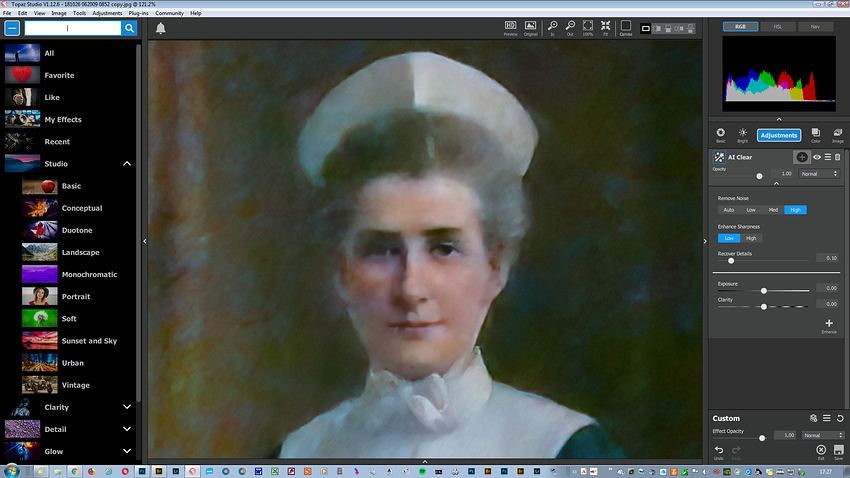The width and height of the screenshot is (850, 478).
Task: Set Remove Noise to Med
Action: pos(773,210)
